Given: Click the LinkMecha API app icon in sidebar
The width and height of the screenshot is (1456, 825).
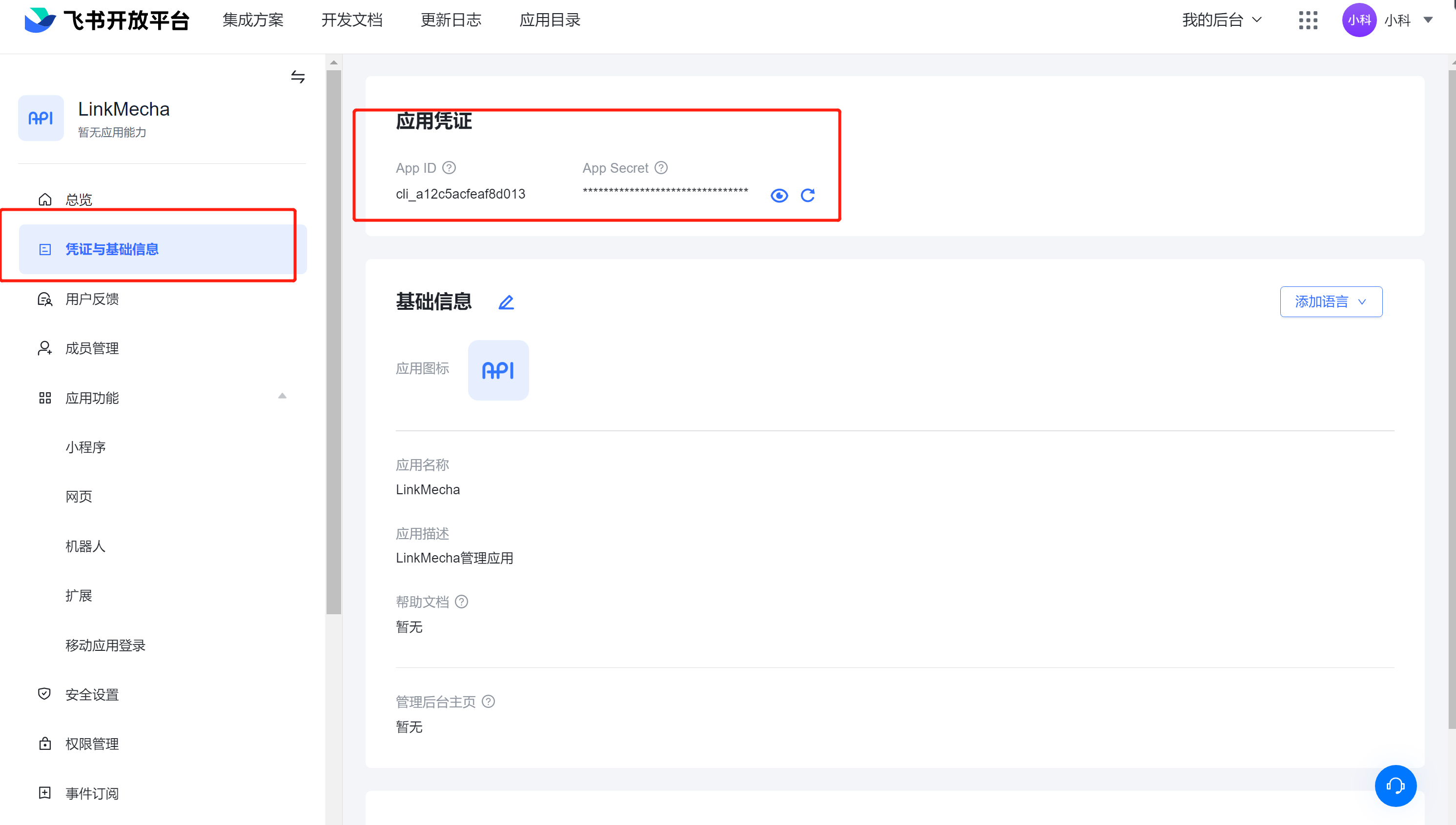Looking at the screenshot, I should (x=41, y=118).
